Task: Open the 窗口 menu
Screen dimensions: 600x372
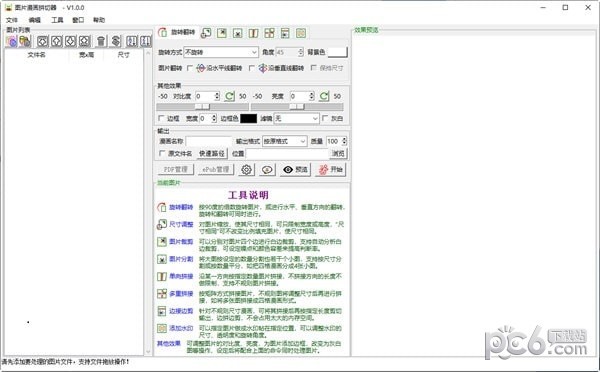Action: pos(78,20)
